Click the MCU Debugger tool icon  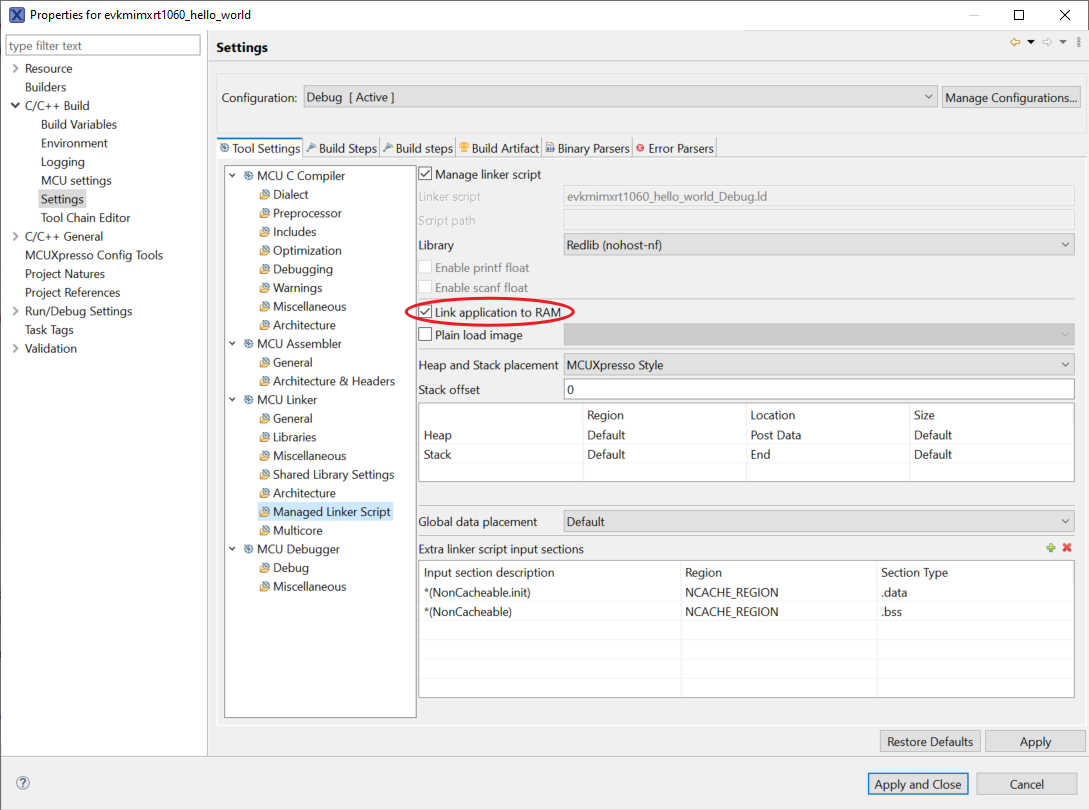248,549
